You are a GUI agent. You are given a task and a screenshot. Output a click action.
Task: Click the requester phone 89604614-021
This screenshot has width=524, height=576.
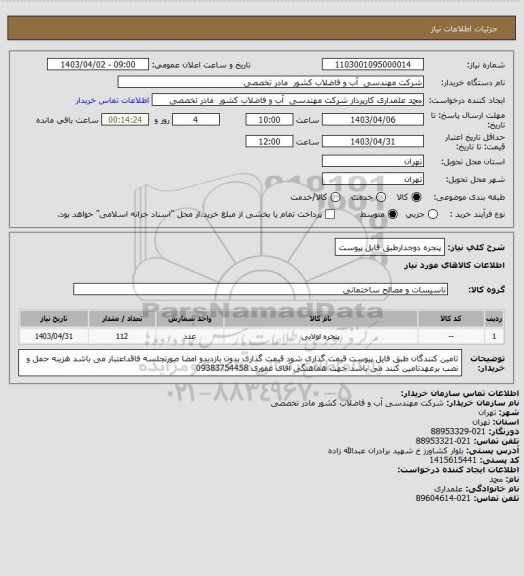pos(443,498)
